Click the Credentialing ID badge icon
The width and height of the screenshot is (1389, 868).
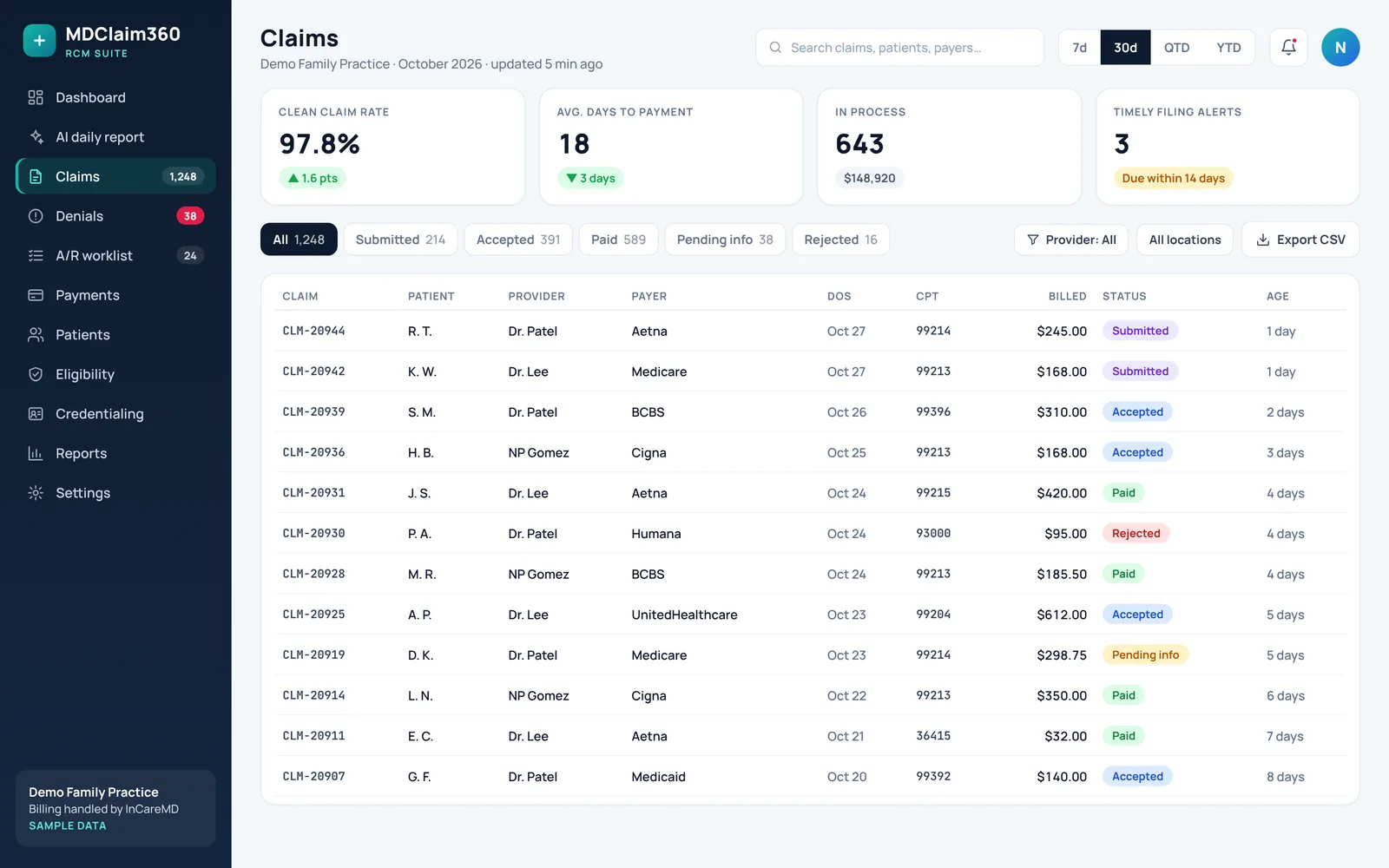36,414
